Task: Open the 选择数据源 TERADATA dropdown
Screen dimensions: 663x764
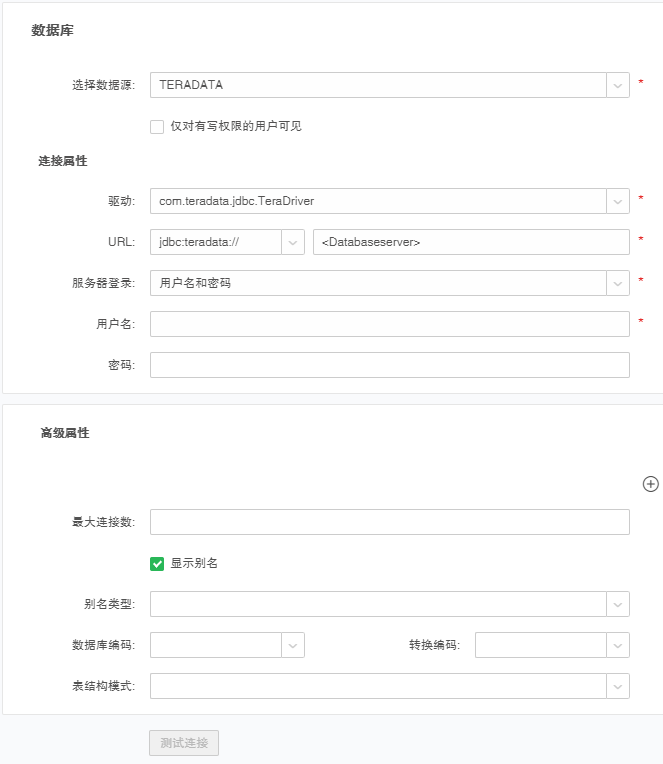Action: pyautogui.click(x=617, y=85)
